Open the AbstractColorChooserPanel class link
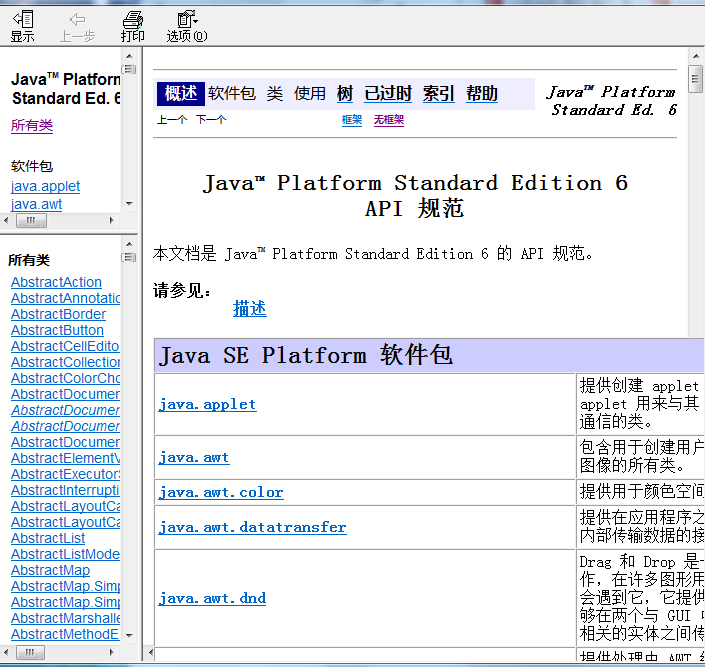The height and width of the screenshot is (667, 705). pos(65,378)
